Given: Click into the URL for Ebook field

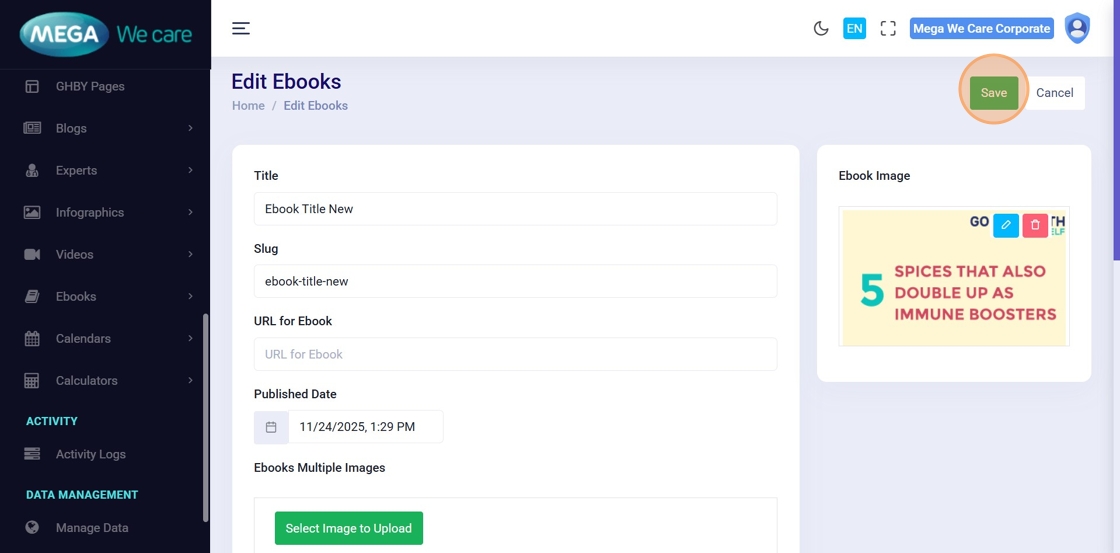Looking at the screenshot, I should click(515, 354).
